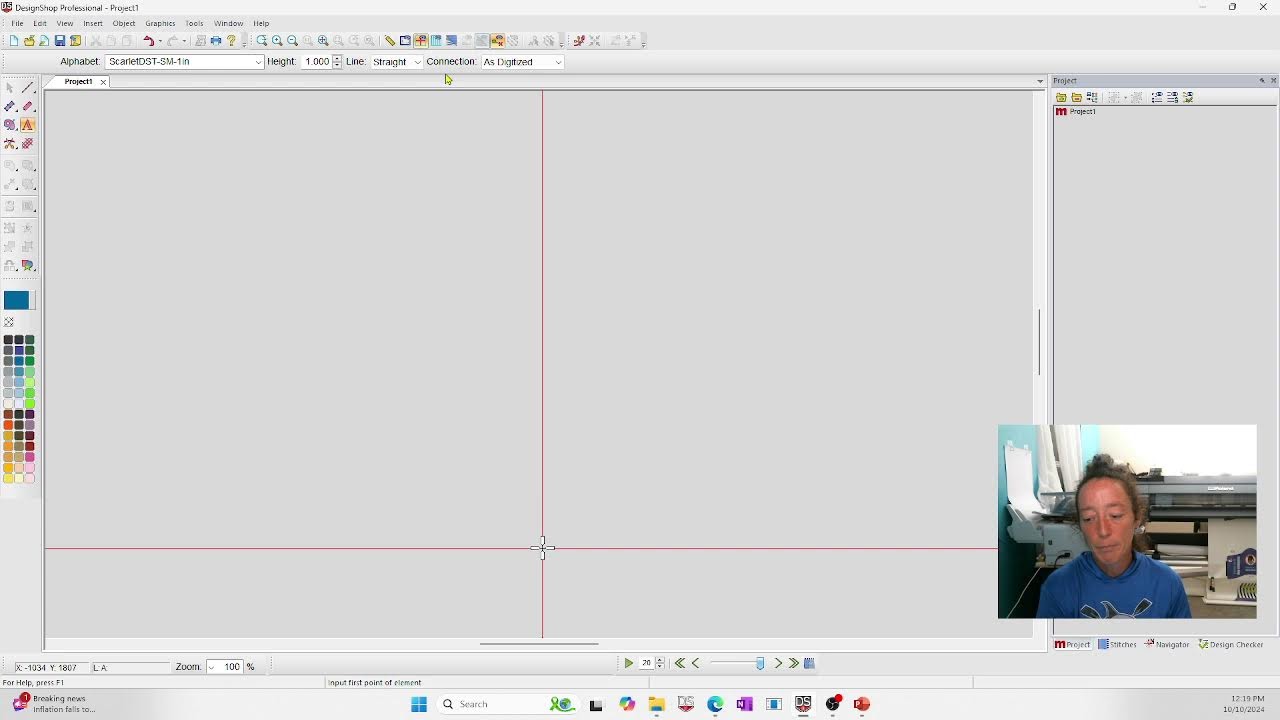Image resolution: width=1280 pixels, height=720 pixels.
Task: Open the Object menu
Action: (124, 23)
